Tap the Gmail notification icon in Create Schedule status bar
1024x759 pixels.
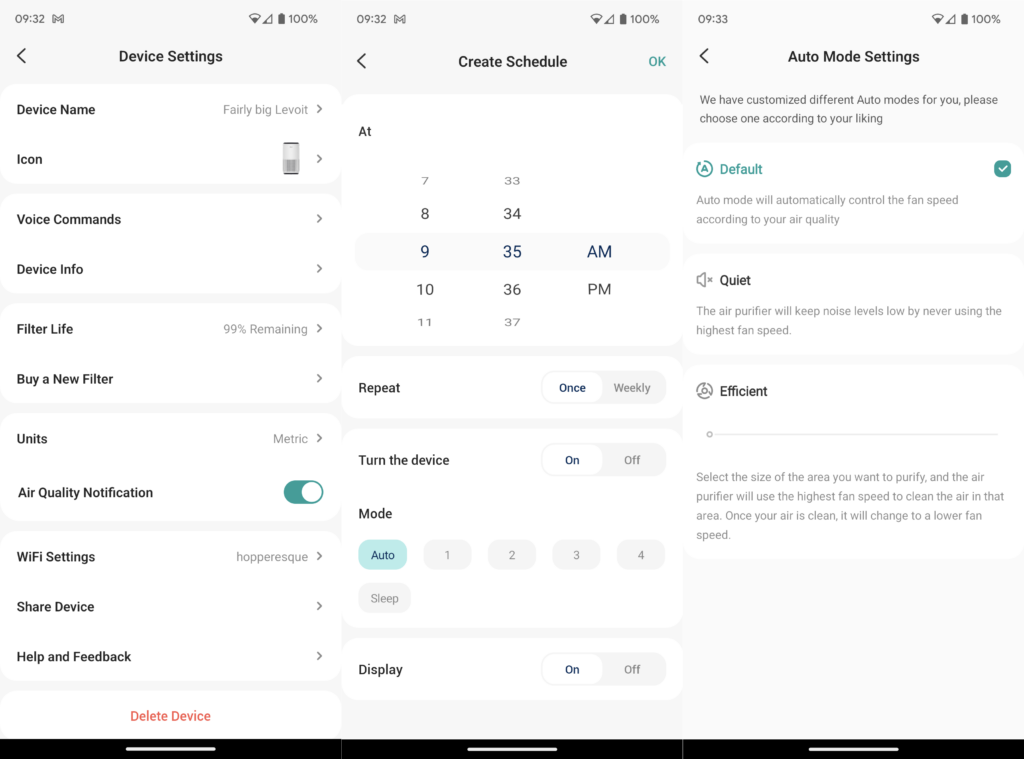point(400,19)
